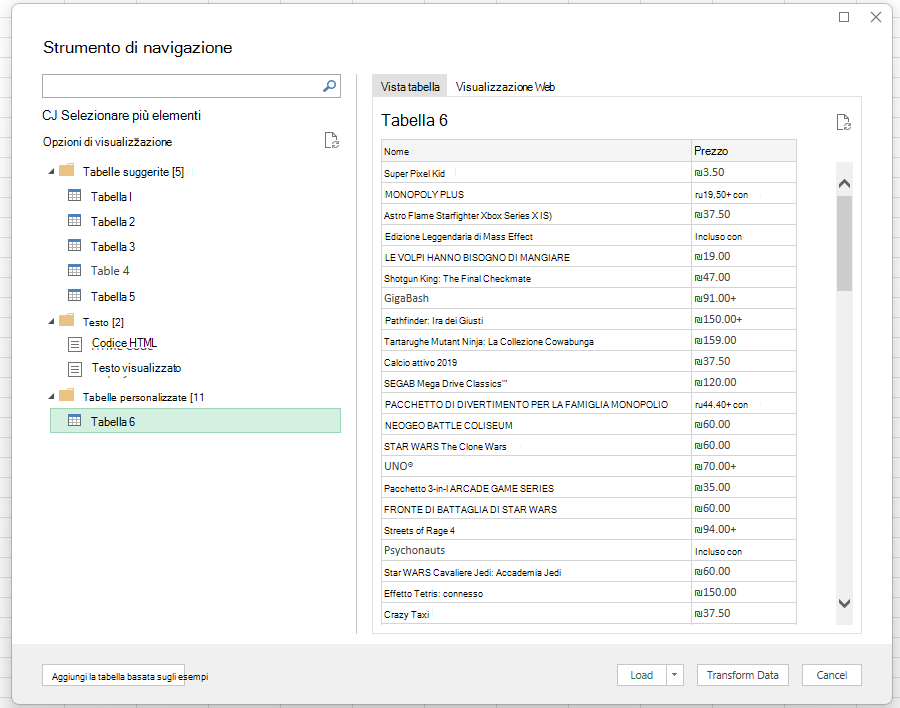Click the Cancel button
The width and height of the screenshot is (900, 708).
(x=832, y=675)
